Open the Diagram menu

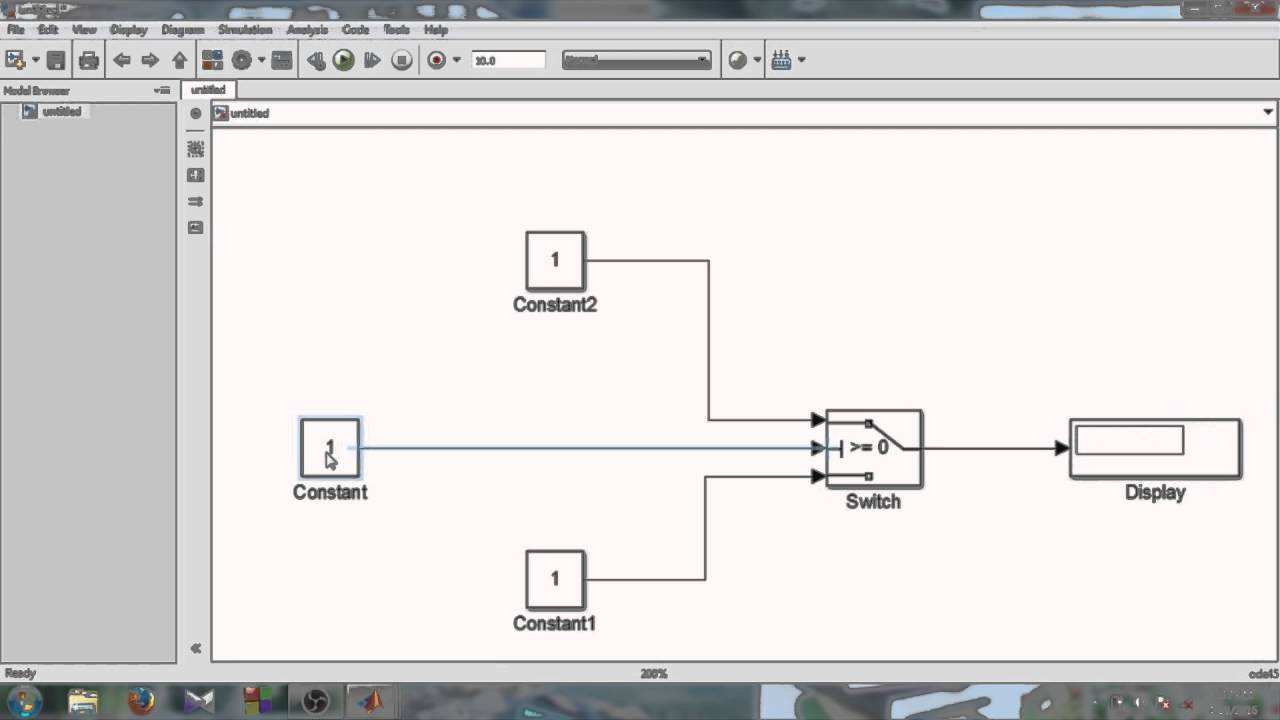(182, 30)
